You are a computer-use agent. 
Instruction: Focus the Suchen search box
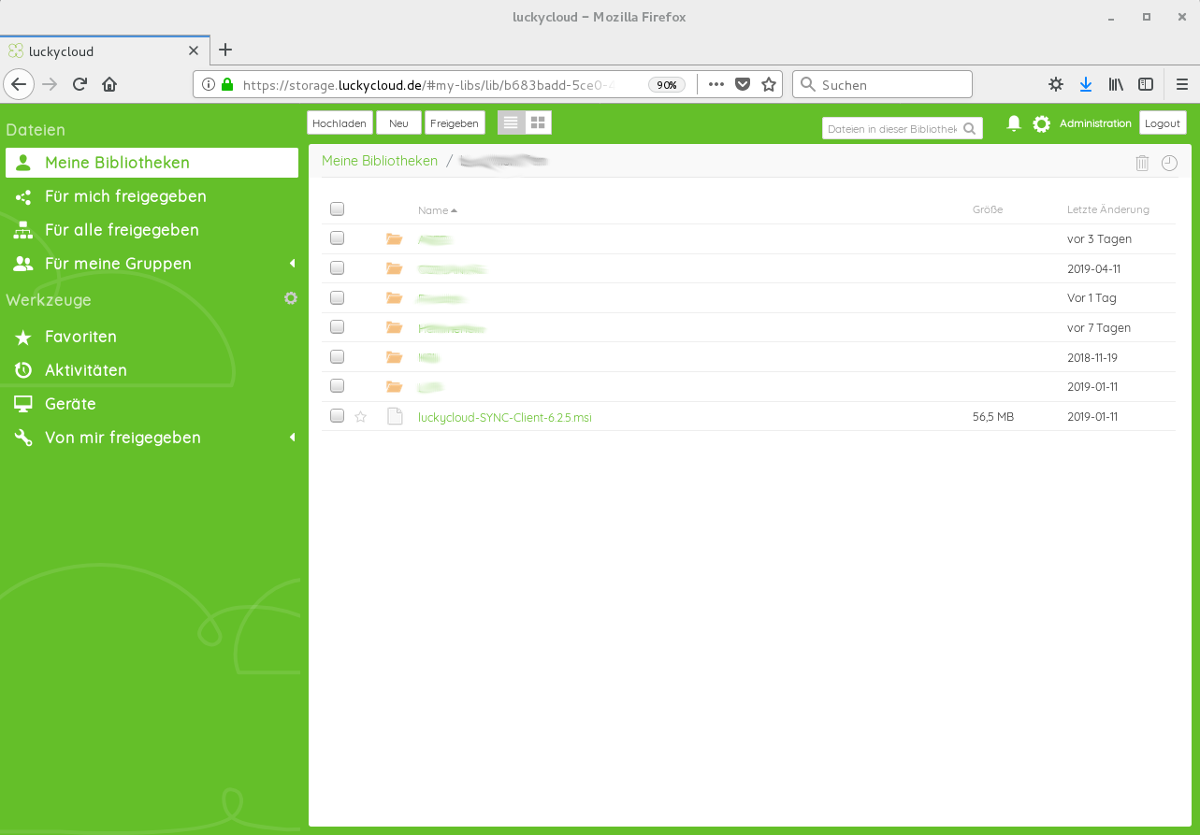tap(882, 85)
